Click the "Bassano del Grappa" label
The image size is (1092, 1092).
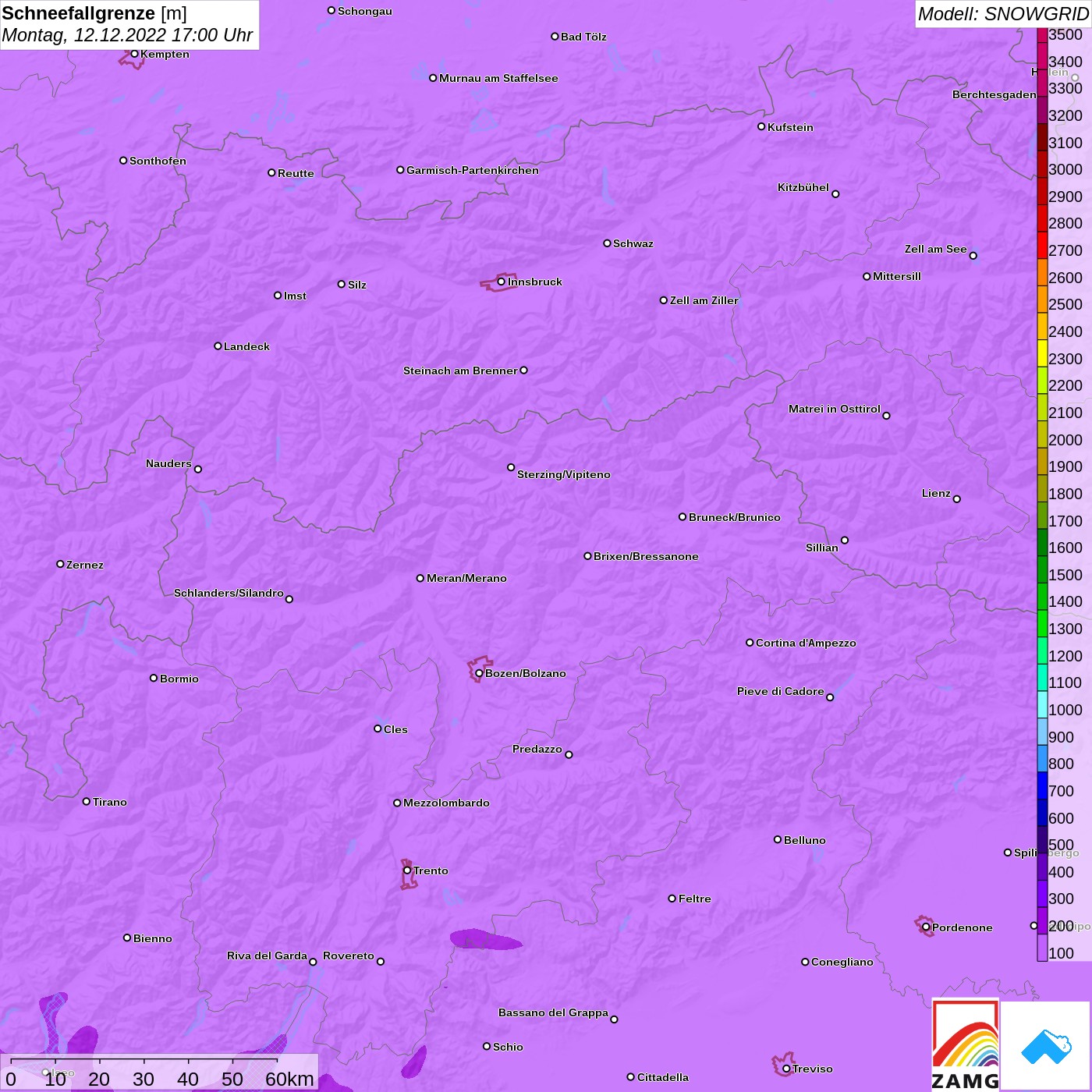pyautogui.click(x=553, y=1012)
